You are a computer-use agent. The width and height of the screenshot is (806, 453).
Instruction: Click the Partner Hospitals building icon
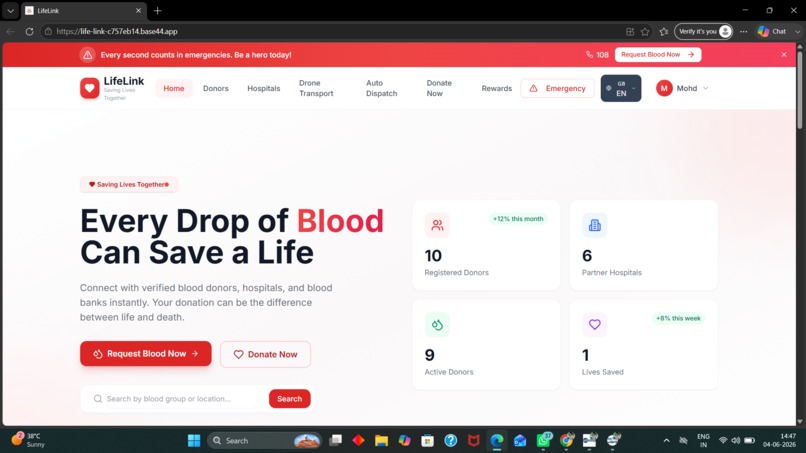click(594, 225)
